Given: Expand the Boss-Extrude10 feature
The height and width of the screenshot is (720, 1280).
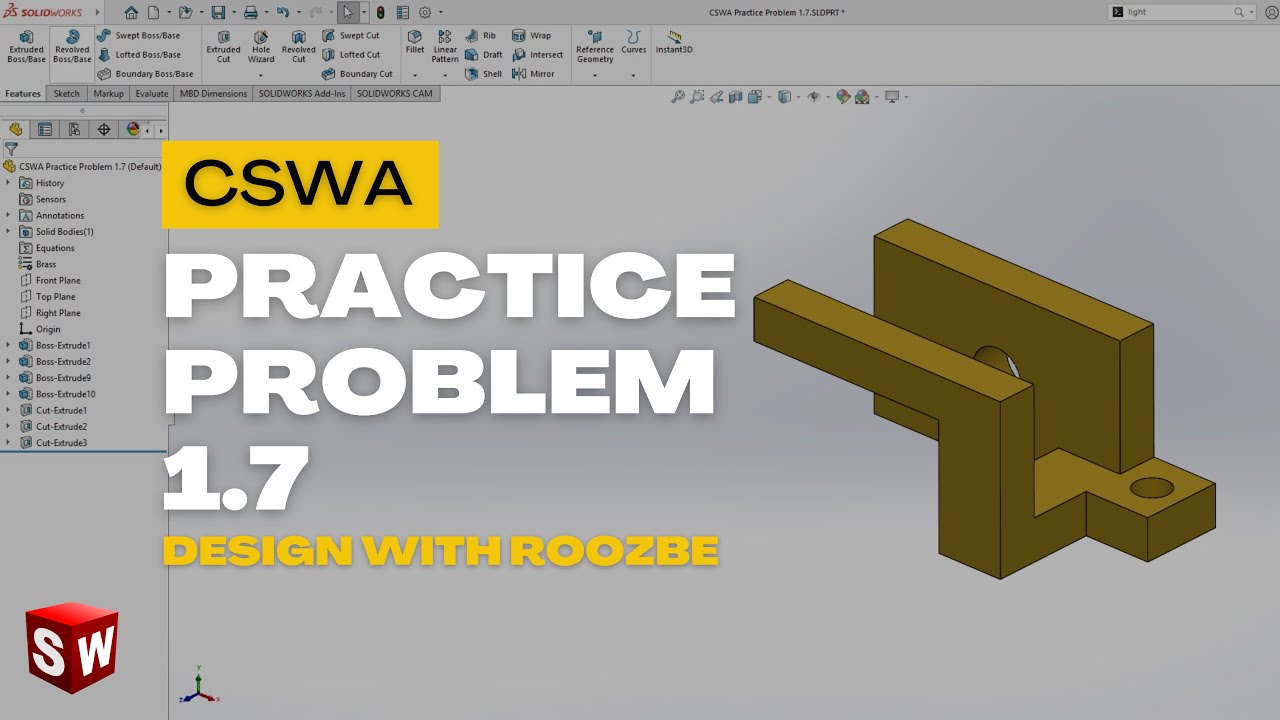Looking at the screenshot, I should pos(8,394).
